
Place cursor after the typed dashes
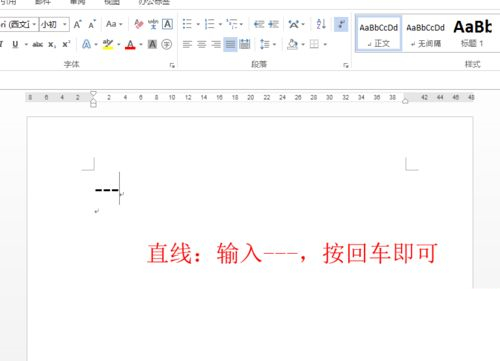120,190
